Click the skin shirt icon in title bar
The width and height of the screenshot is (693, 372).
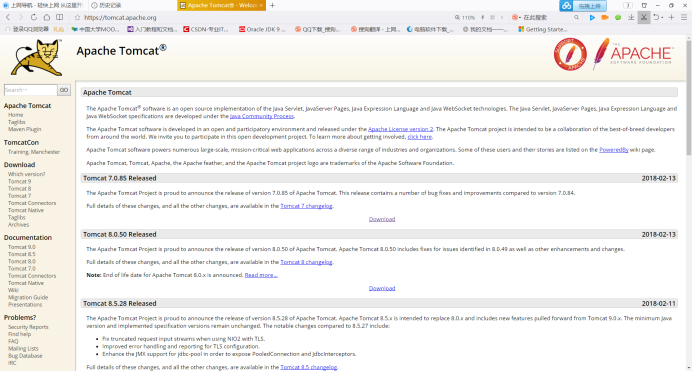[x=644, y=5]
